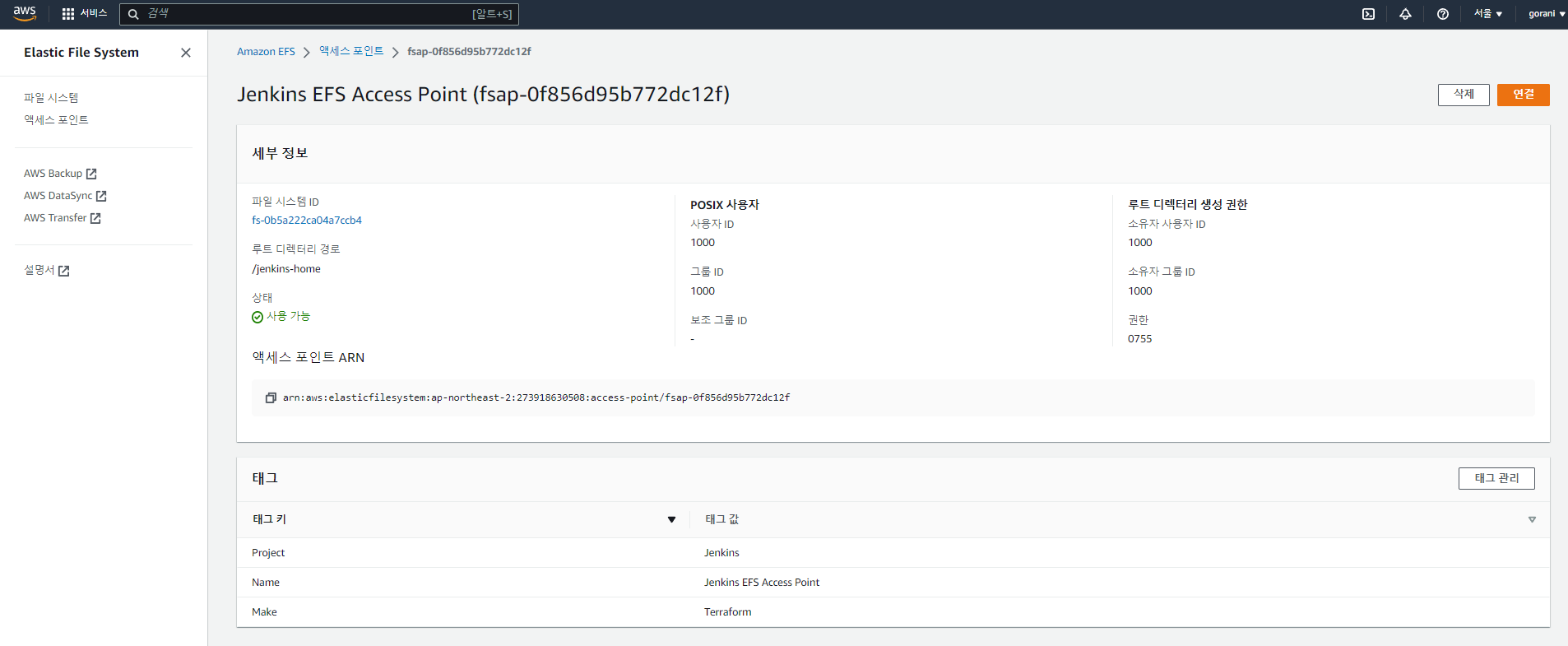Image resolution: width=1568 pixels, height=646 pixels.
Task: Select the ARN string text
Action: [x=536, y=397]
